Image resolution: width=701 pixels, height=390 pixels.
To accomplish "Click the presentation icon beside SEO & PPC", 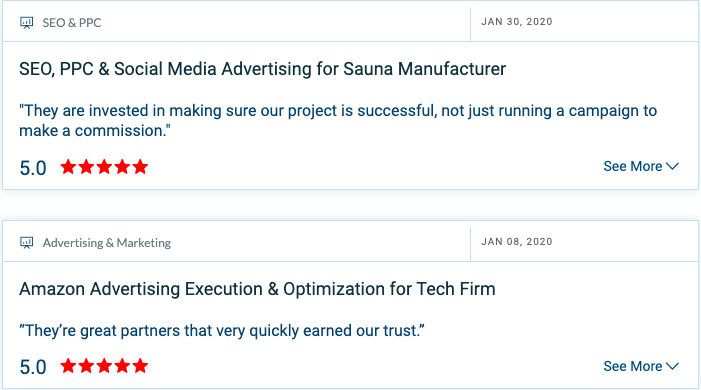I will coord(27,22).
